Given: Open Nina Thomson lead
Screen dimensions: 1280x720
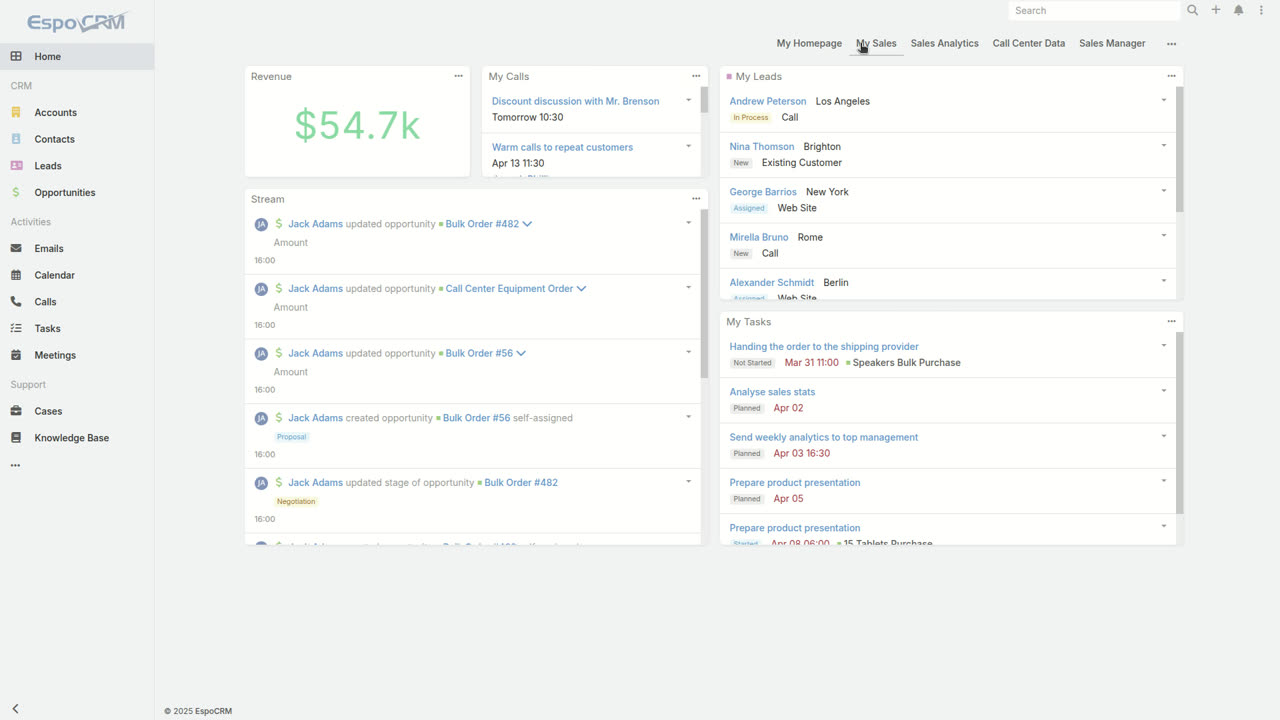Looking at the screenshot, I should pos(762,146).
